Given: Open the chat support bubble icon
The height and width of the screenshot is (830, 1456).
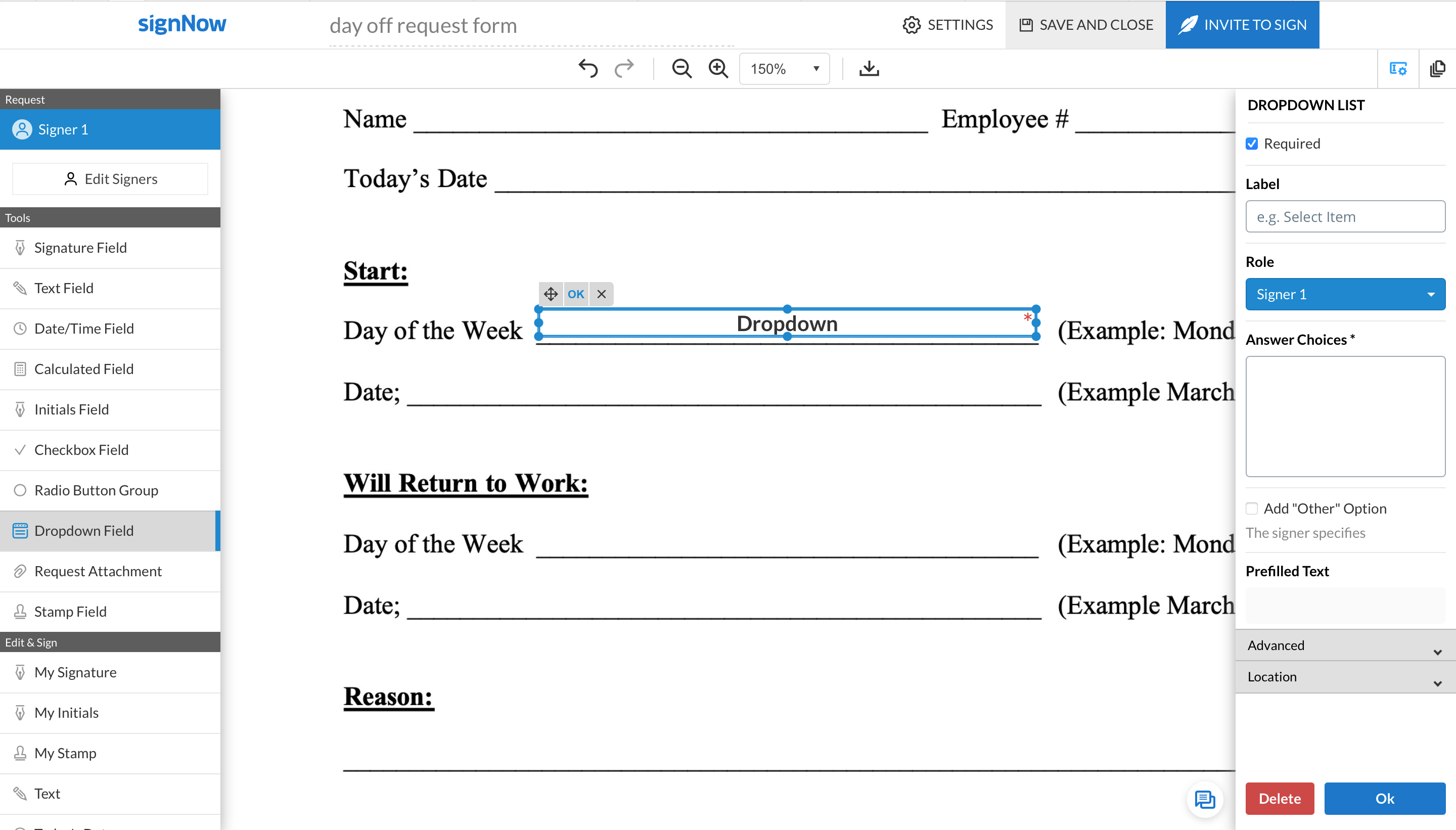Looking at the screenshot, I should tap(1205, 799).
